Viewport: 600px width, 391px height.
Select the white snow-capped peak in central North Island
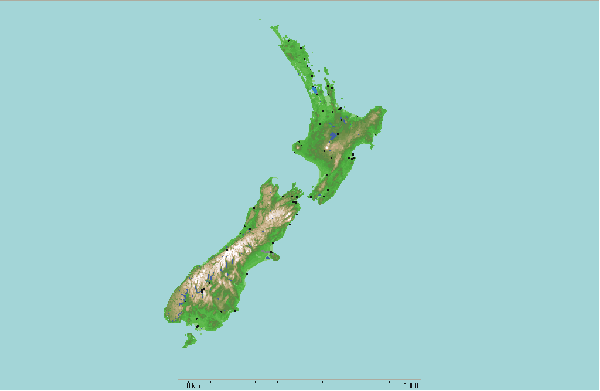[328, 147]
